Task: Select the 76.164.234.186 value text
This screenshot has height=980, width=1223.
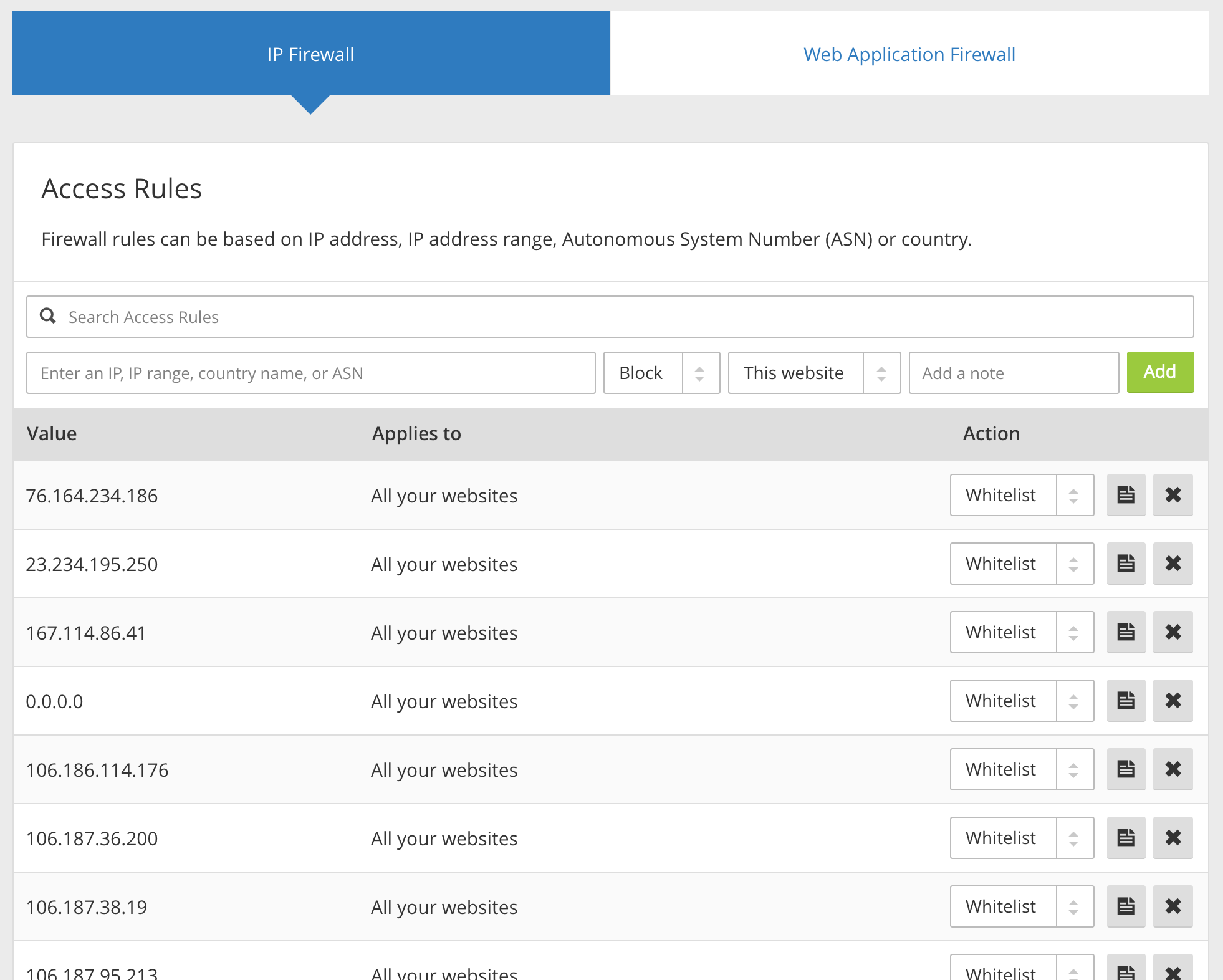Action: pos(92,496)
